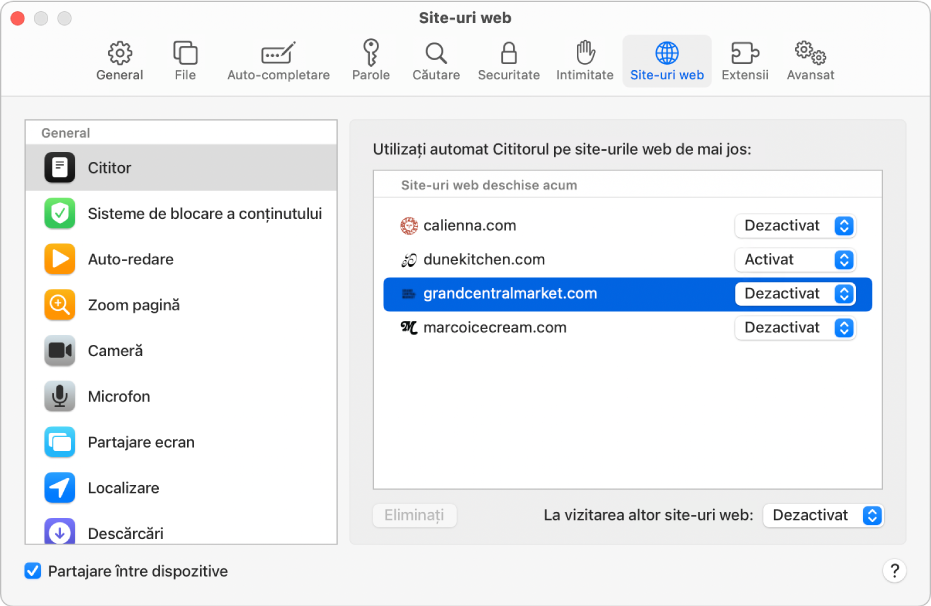This screenshot has height=606, width=931.
Task: Select the Cameră video icon
Action: (x=59, y=350)
